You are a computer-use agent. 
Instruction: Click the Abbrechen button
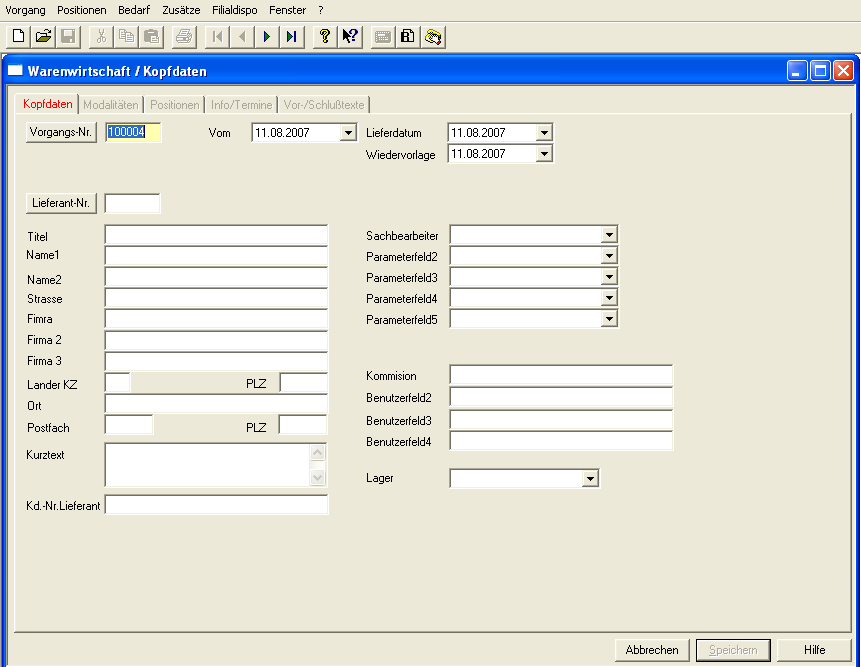[x=652, y=650]
